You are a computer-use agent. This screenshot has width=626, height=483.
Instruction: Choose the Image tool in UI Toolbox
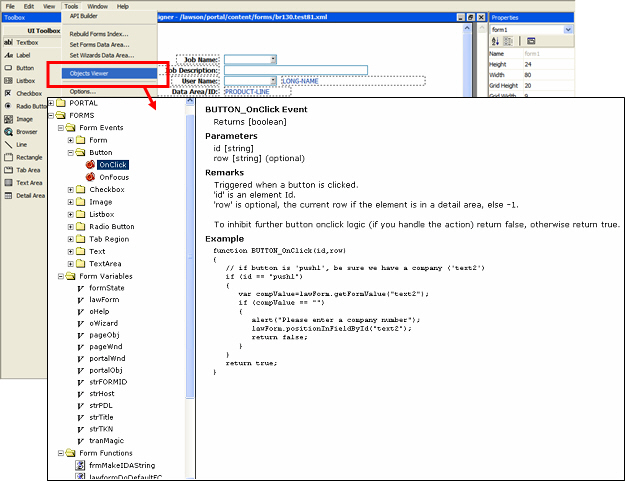coord(19,119)
